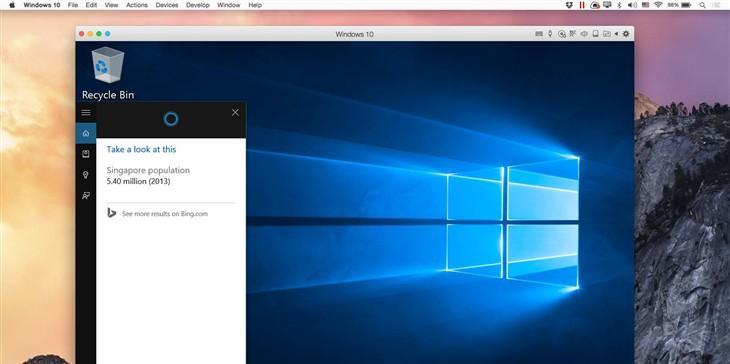The image size is (730, 364).
Task: Open Cortana Notebook from sidebar
Action: click(x=86, y=154)
